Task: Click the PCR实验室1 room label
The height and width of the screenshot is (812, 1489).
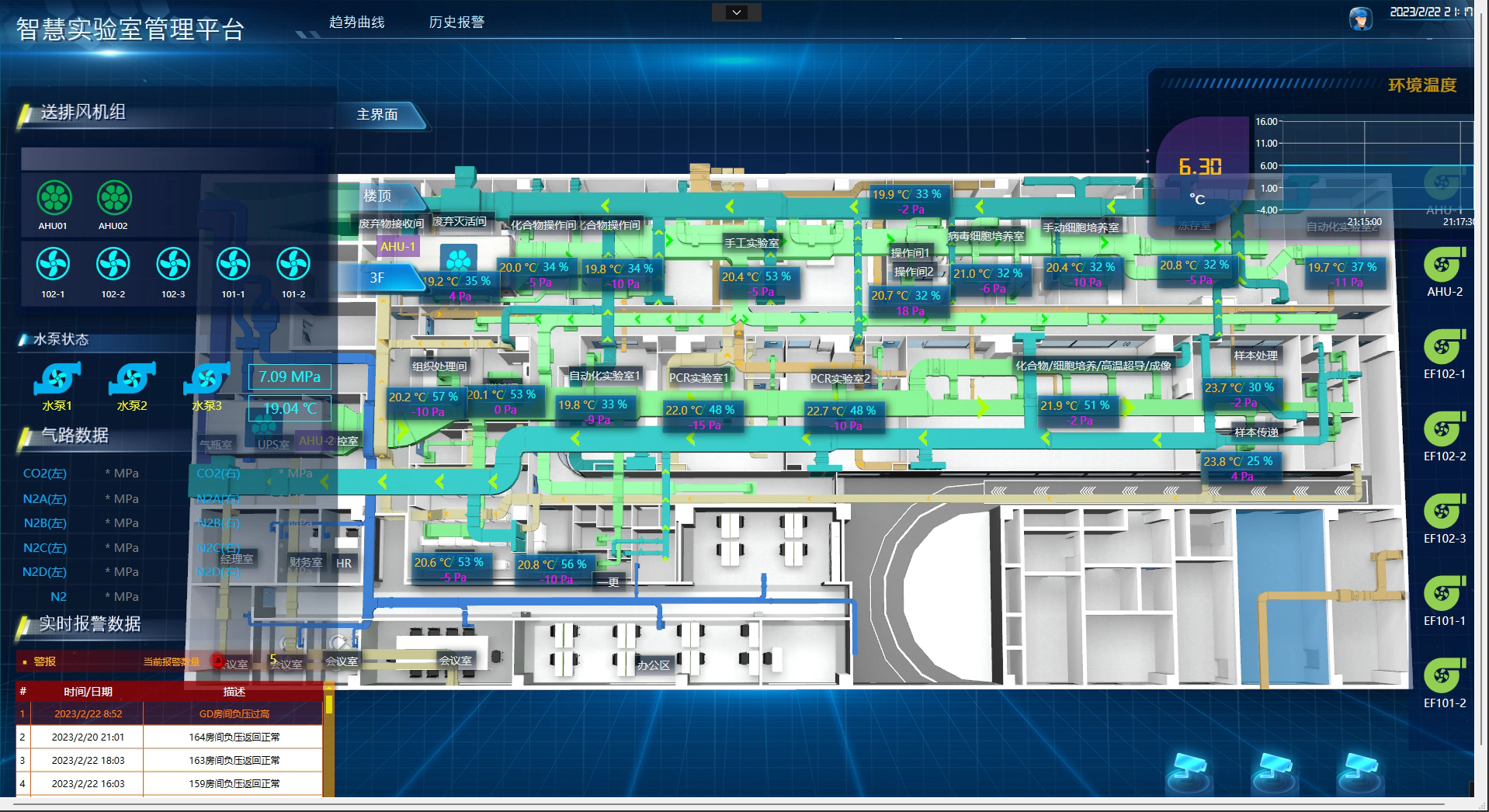Action: [x=699, y=378]
